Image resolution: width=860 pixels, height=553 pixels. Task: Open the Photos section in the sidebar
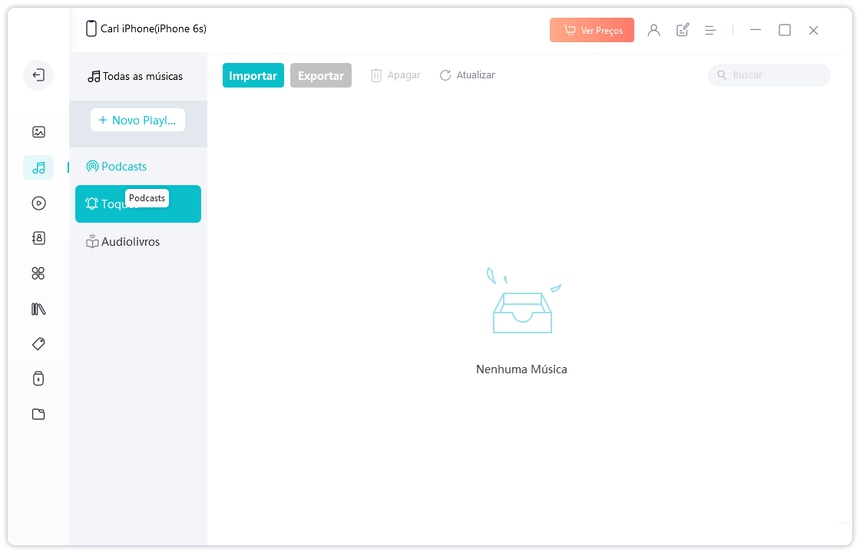pos(38,132)
